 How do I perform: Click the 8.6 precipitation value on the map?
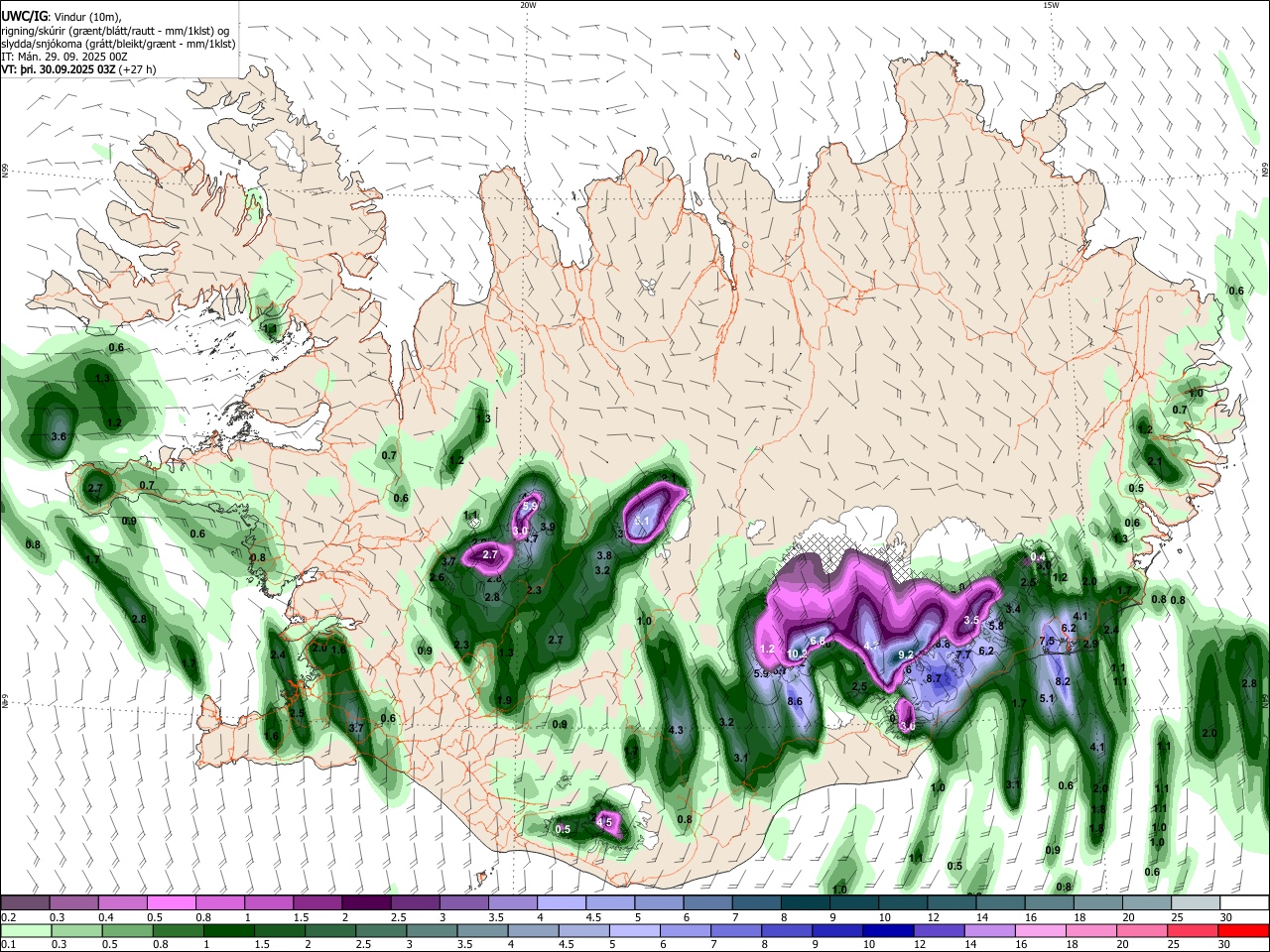[x=795, y=702]
